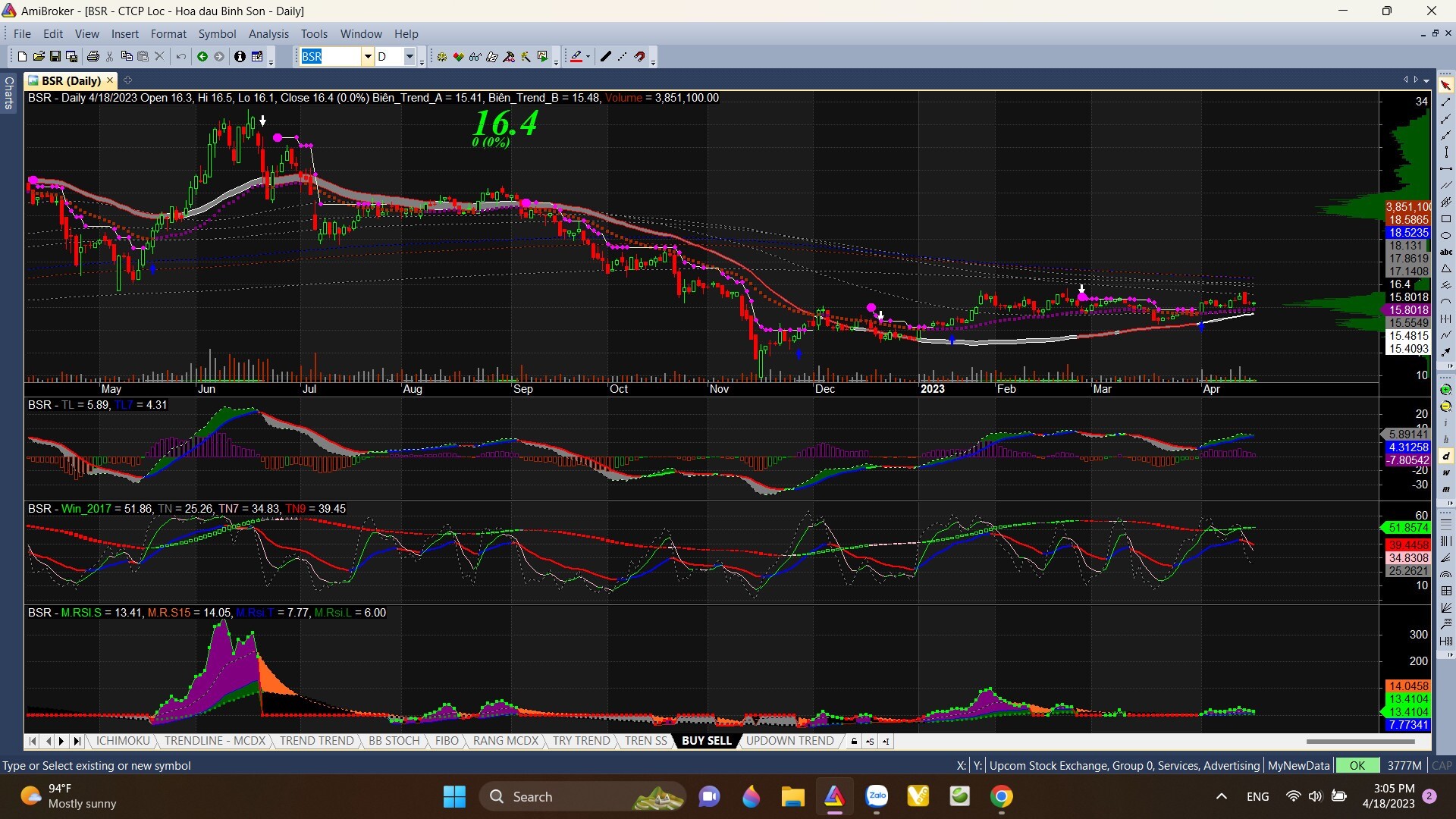Switch to the BB STOCH sheet tab
Viewport: 1456px width, 819px height.
pyautogui.click(x=394, y=741)
